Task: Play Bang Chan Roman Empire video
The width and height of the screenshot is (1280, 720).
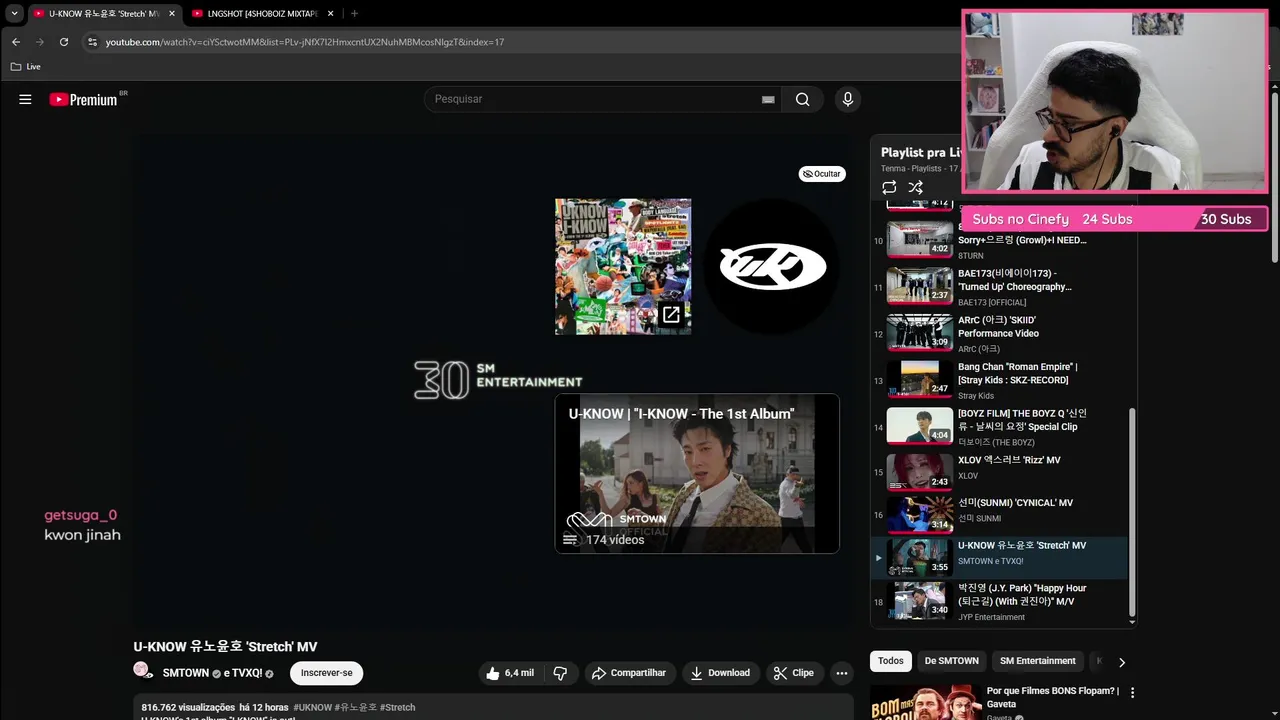Action: click(x=1000, y=380)
